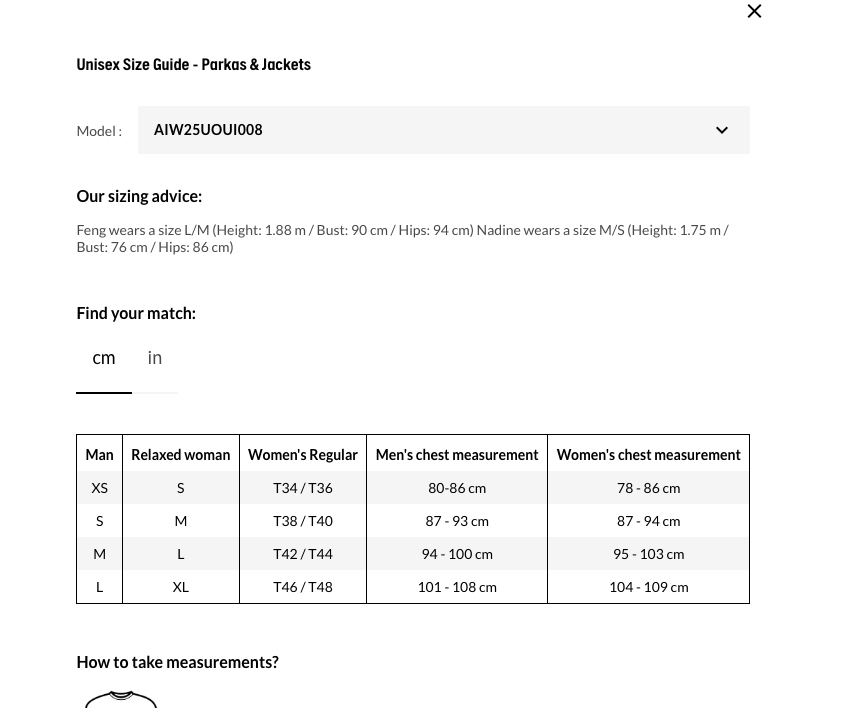The width and height of the screenshot is (867, 708).
Task: Click the 94 - 100 cm measurement cell
Action: (x=457, y=554)
